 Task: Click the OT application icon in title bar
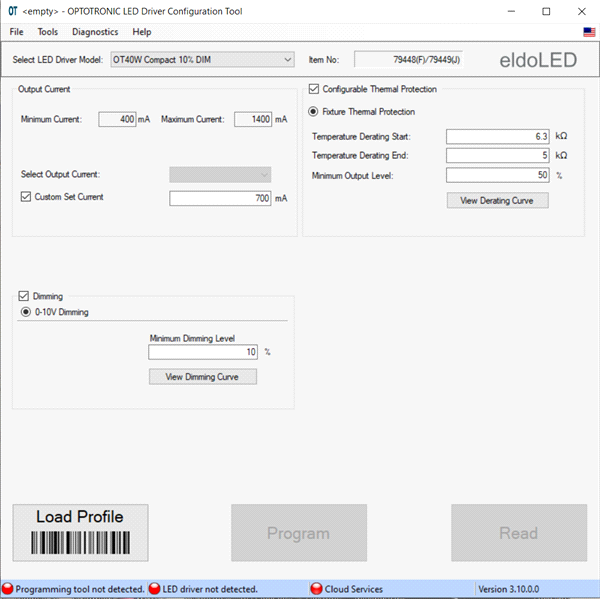click(12, 11)
